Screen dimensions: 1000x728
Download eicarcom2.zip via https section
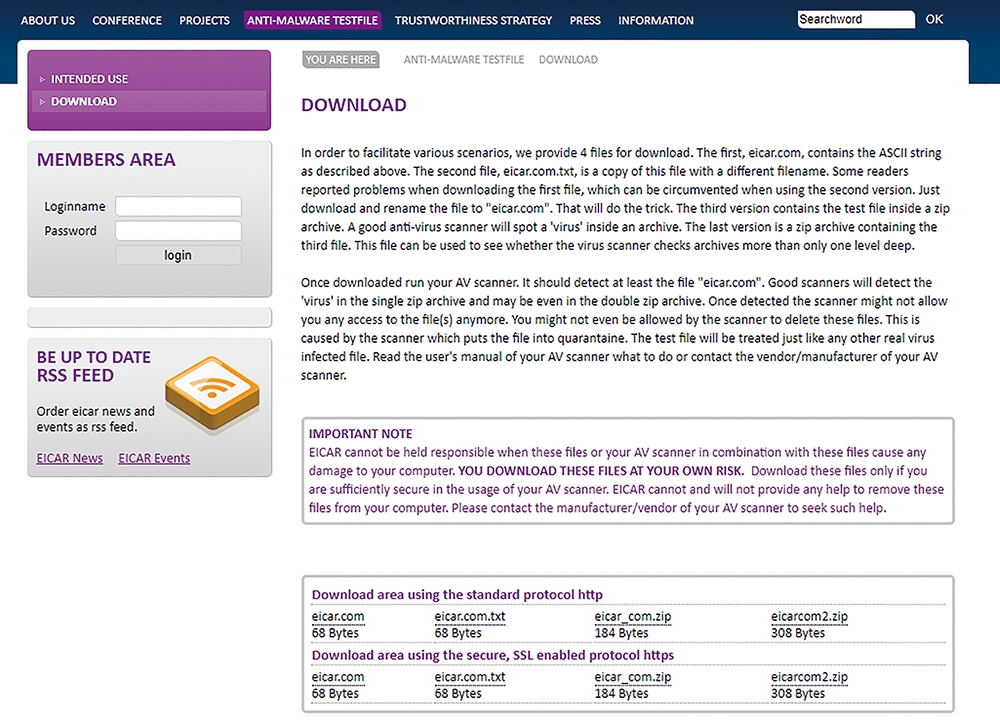[809, 677]
